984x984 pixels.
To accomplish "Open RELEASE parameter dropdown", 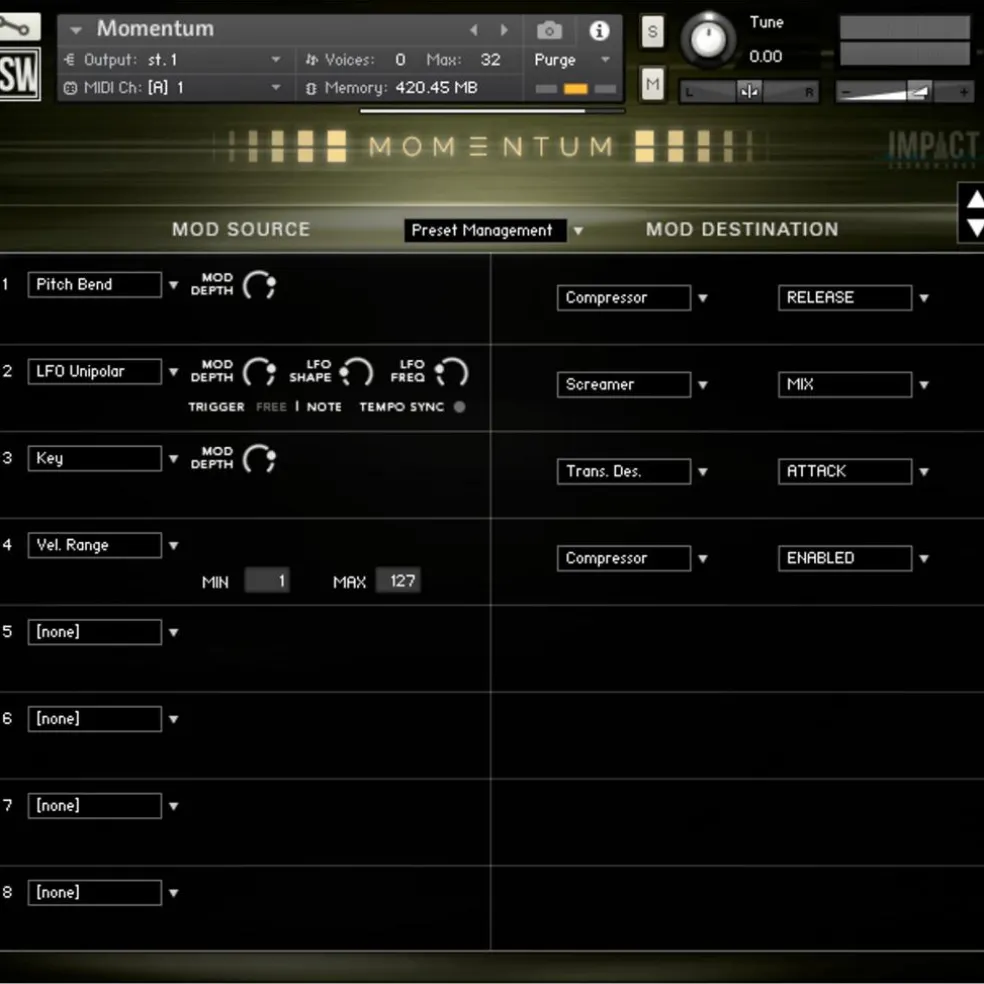I will [x=924, y=298].
